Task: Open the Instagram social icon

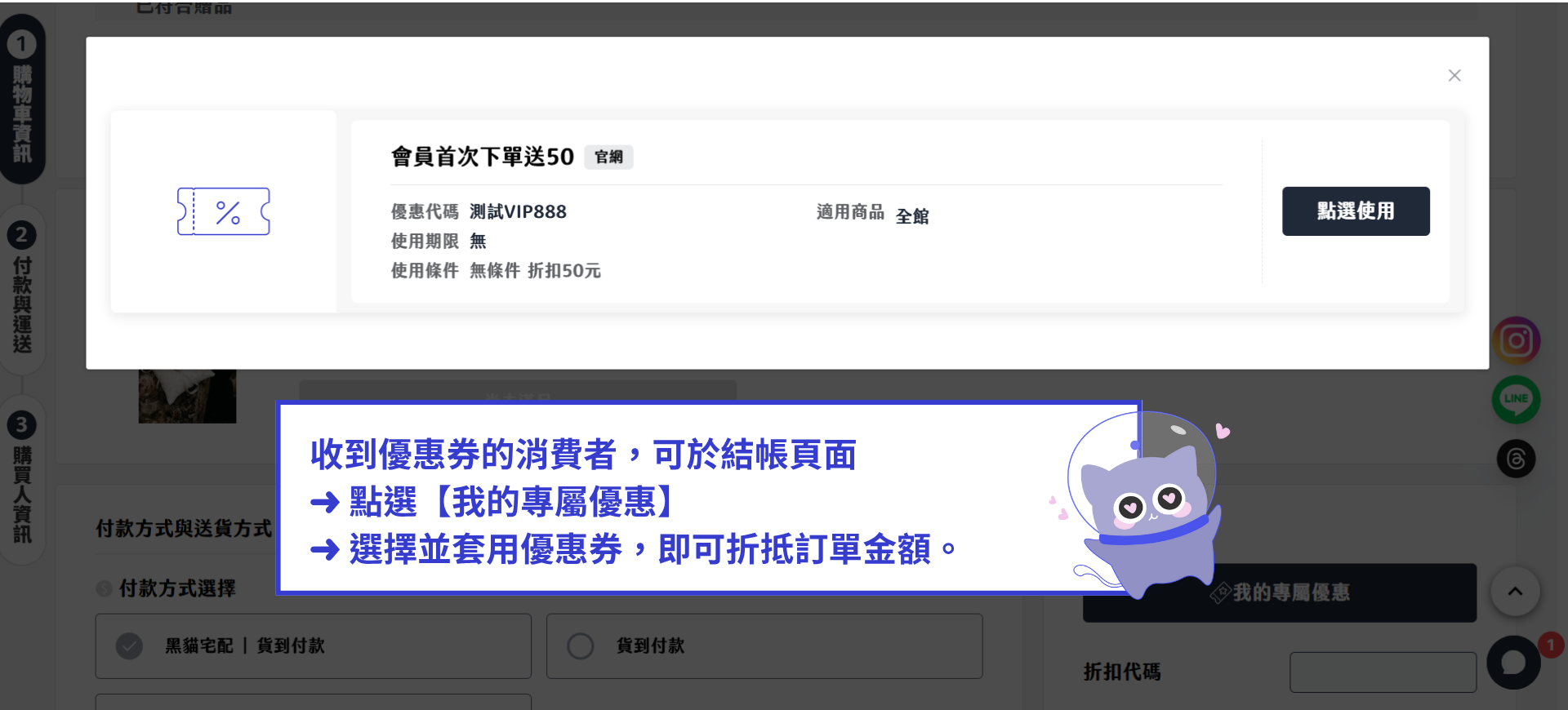Action: coord(1517,340)
